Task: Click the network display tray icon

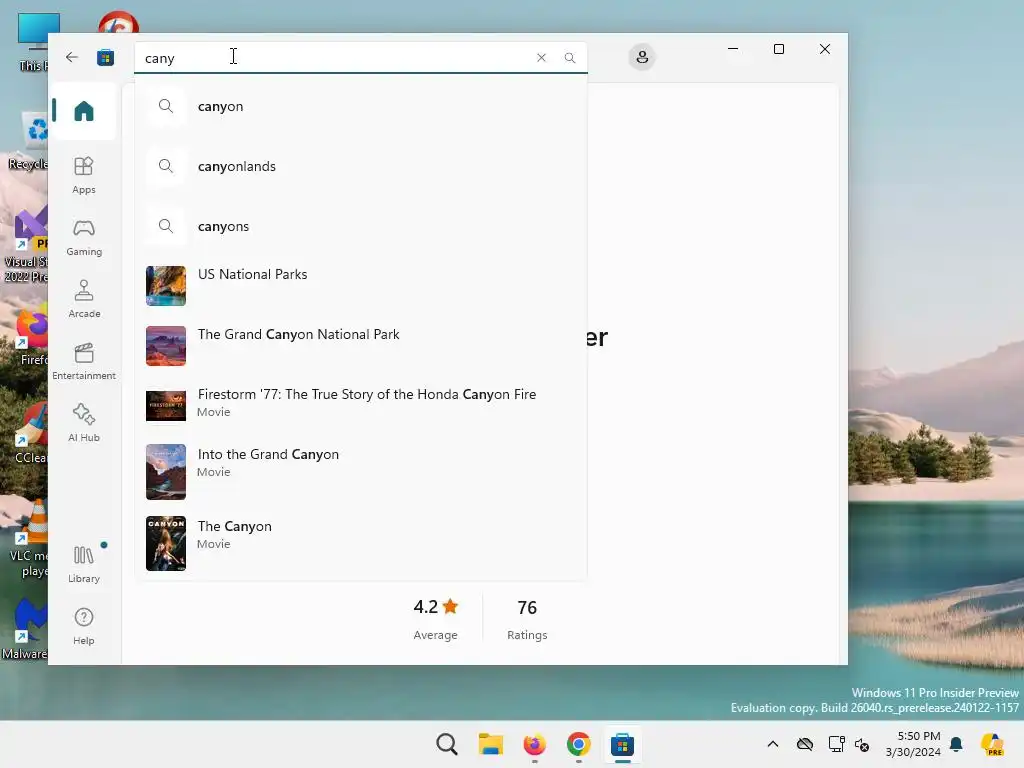Action: (836, 744)
